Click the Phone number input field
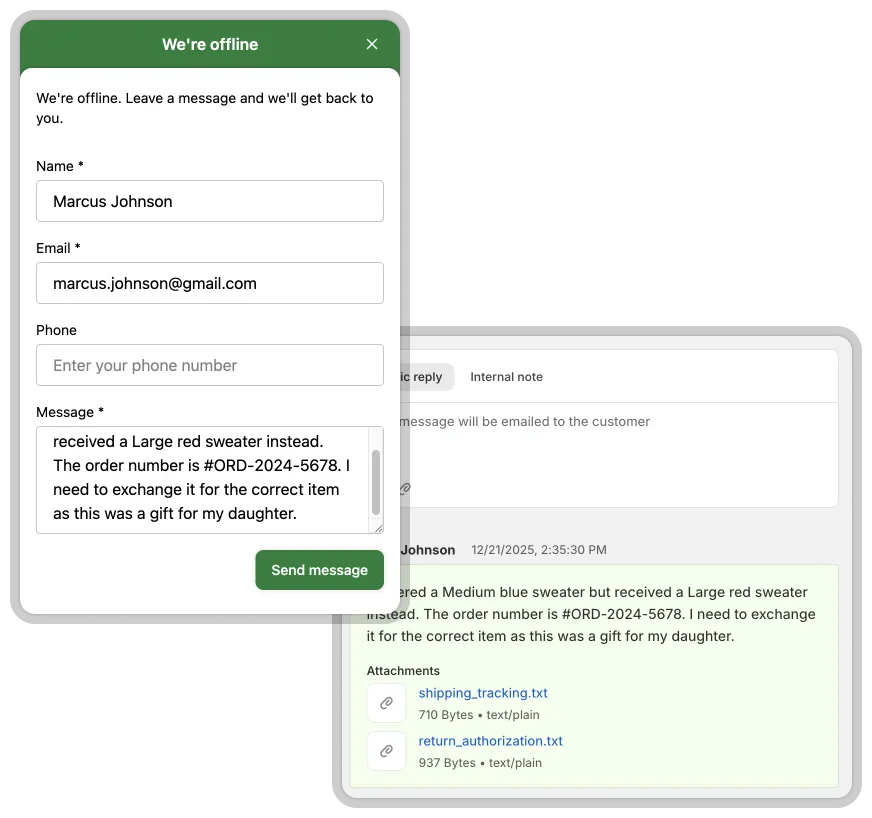Image resolution: width=872 pixels, height=818 pixels. (x=210, y=365)
